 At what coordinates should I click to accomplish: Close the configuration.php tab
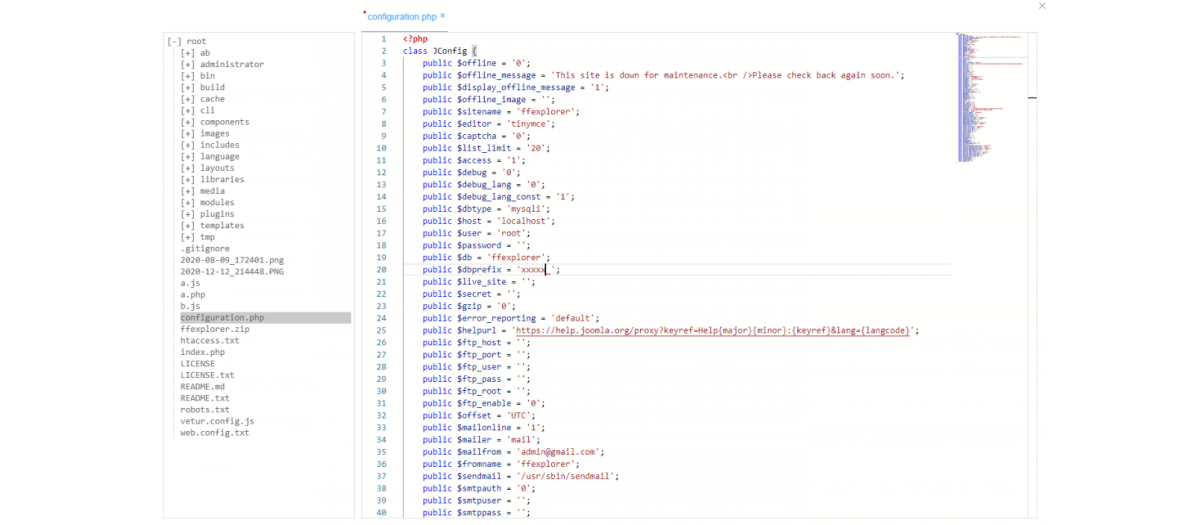[443, 17]
